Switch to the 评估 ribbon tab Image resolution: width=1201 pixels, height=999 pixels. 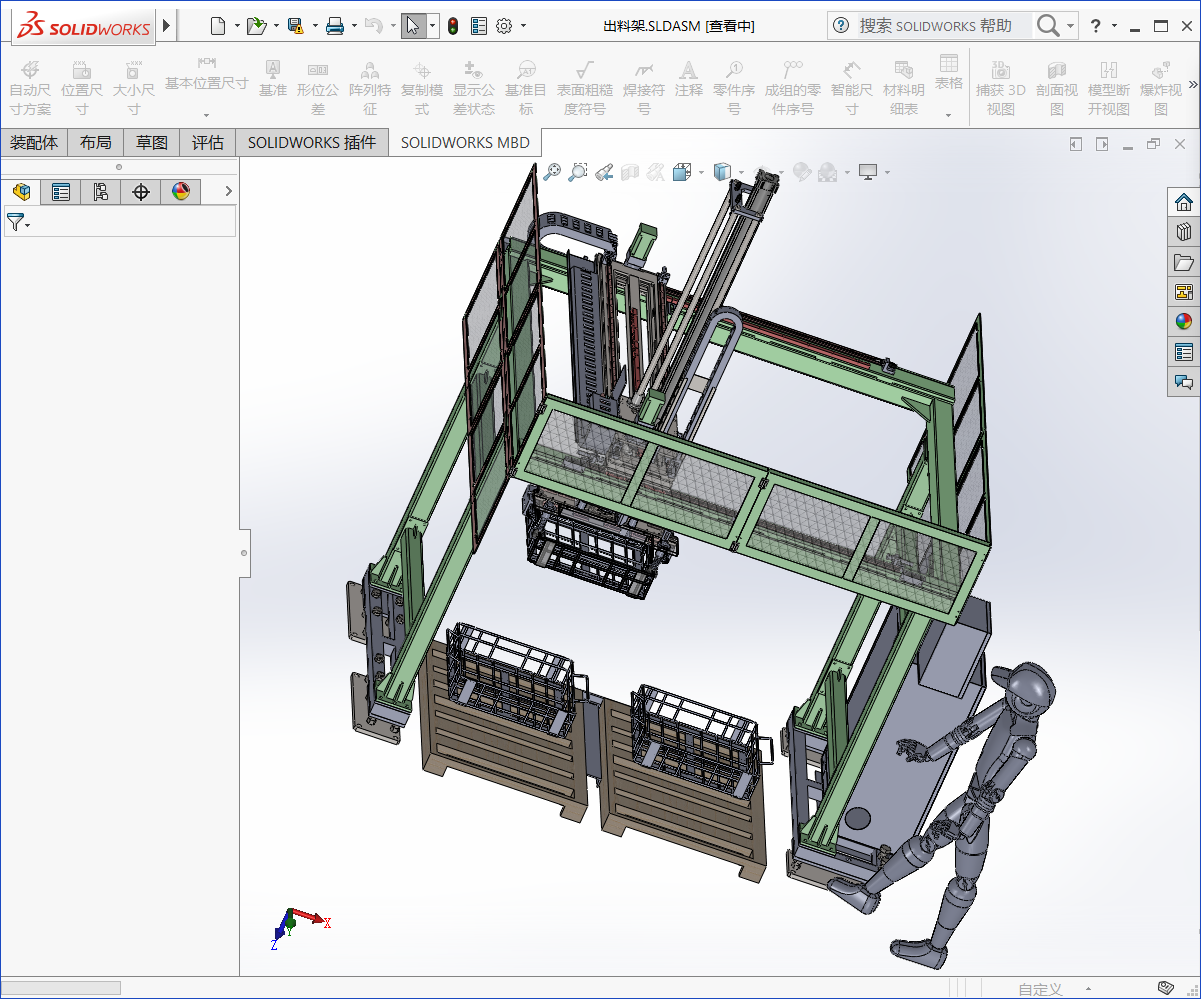tap(207, 142)
